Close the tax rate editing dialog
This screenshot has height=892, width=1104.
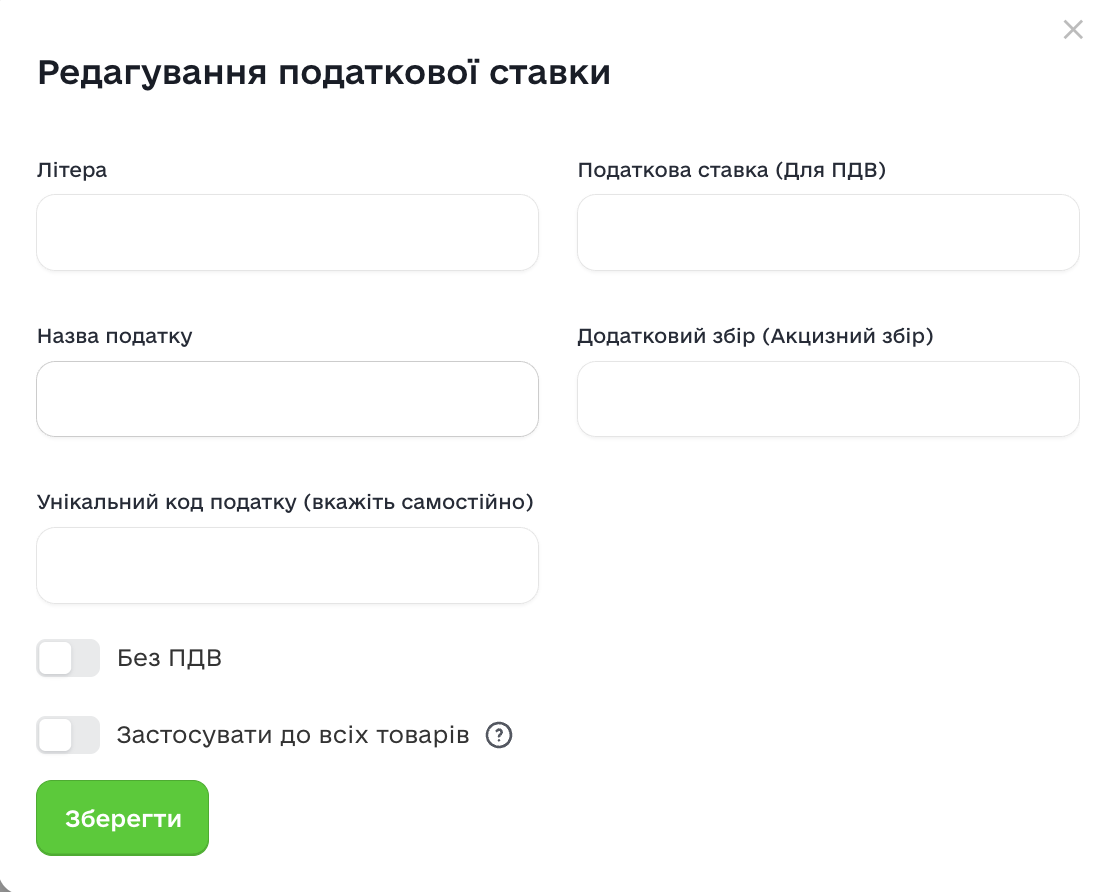[1073, 30]
